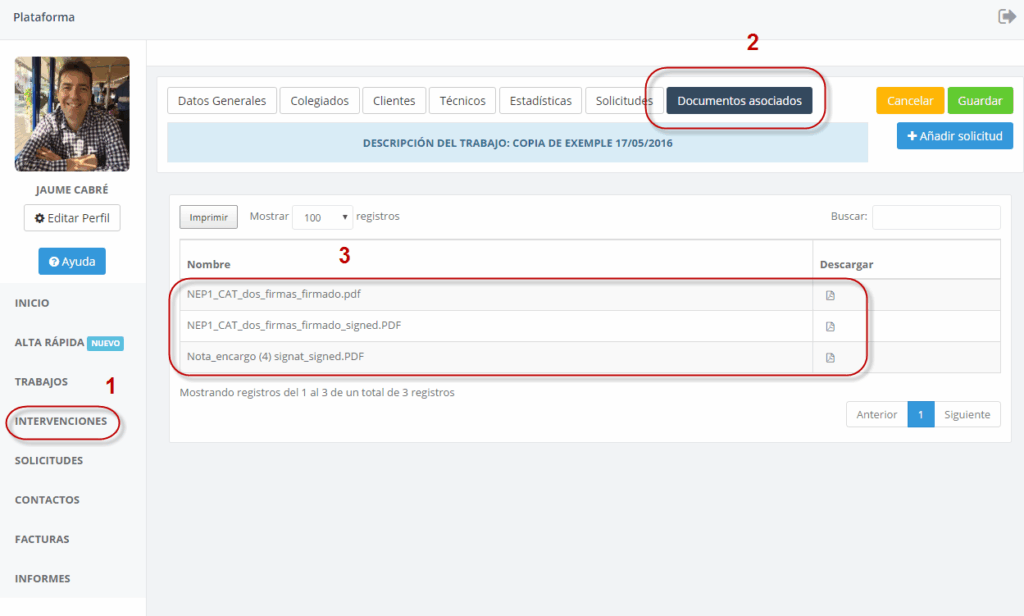Download NEP1_CAT_dos_firmas_firmado_signed.PDF file icon
This screenshot has width=1024, height=616.
(830, 326)
